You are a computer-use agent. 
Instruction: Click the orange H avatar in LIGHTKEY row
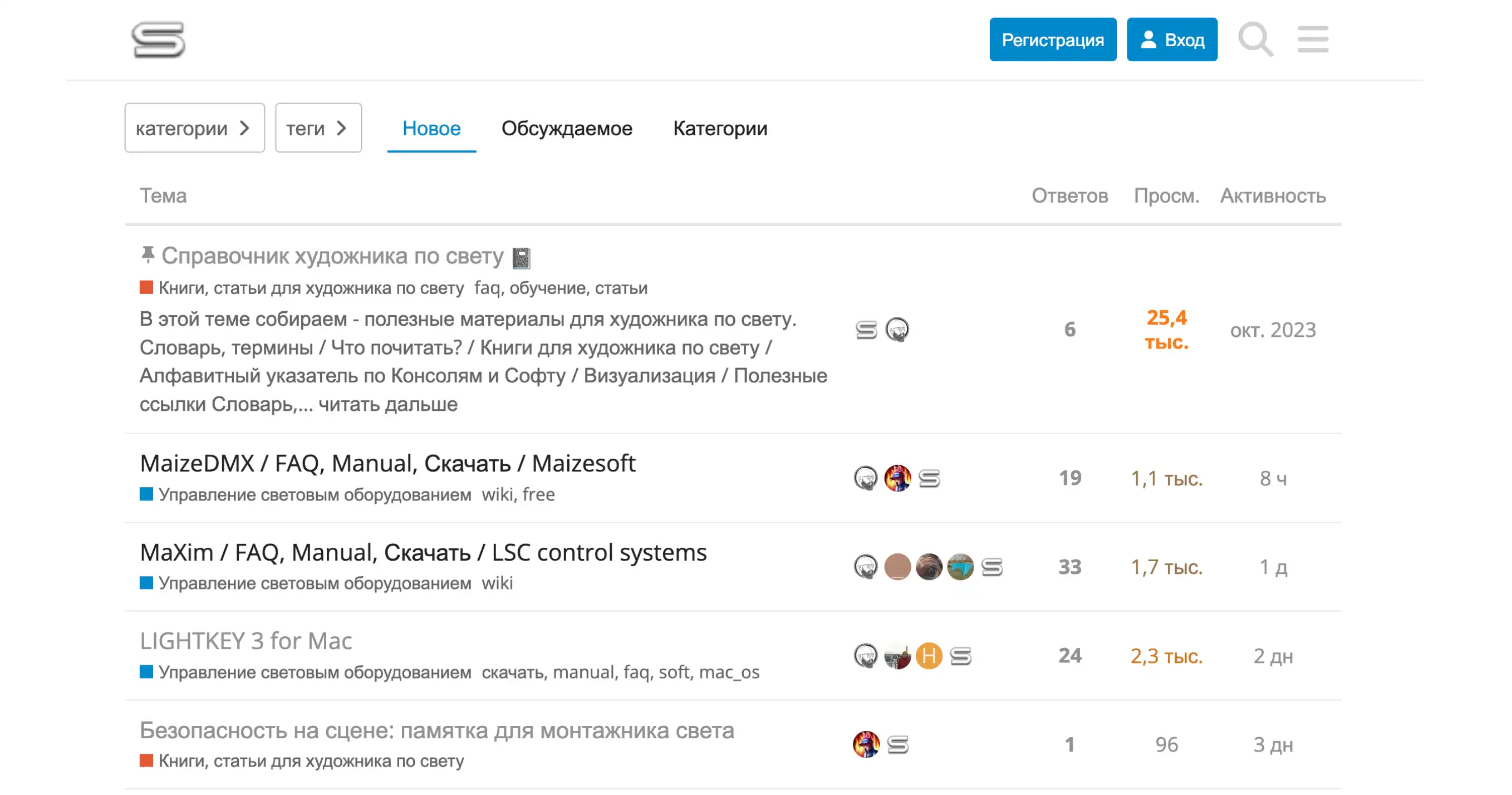click(x=929, y=655)
